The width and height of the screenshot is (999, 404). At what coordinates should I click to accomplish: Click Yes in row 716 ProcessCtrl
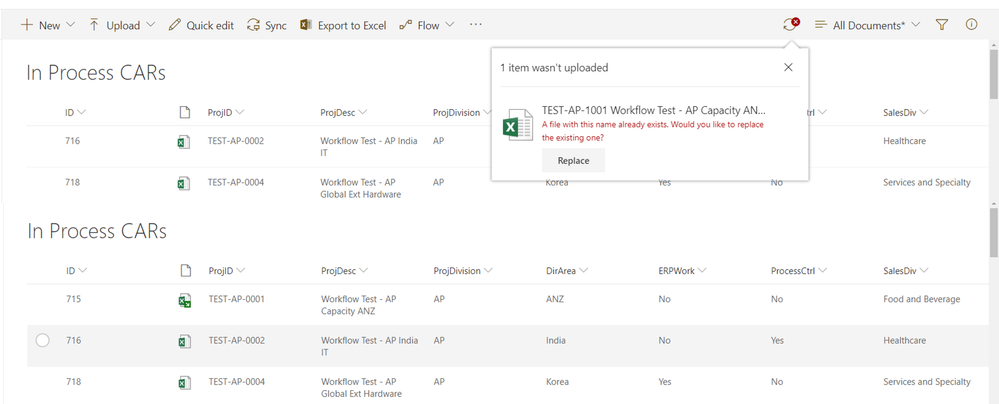coord(777,340)
